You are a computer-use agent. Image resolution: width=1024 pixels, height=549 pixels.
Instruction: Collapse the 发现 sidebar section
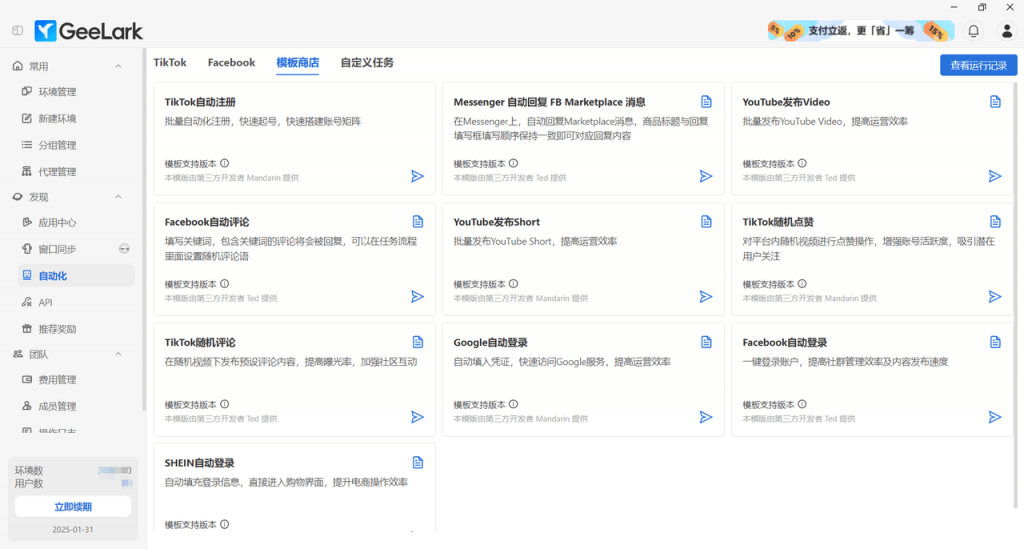click(118, 197)
